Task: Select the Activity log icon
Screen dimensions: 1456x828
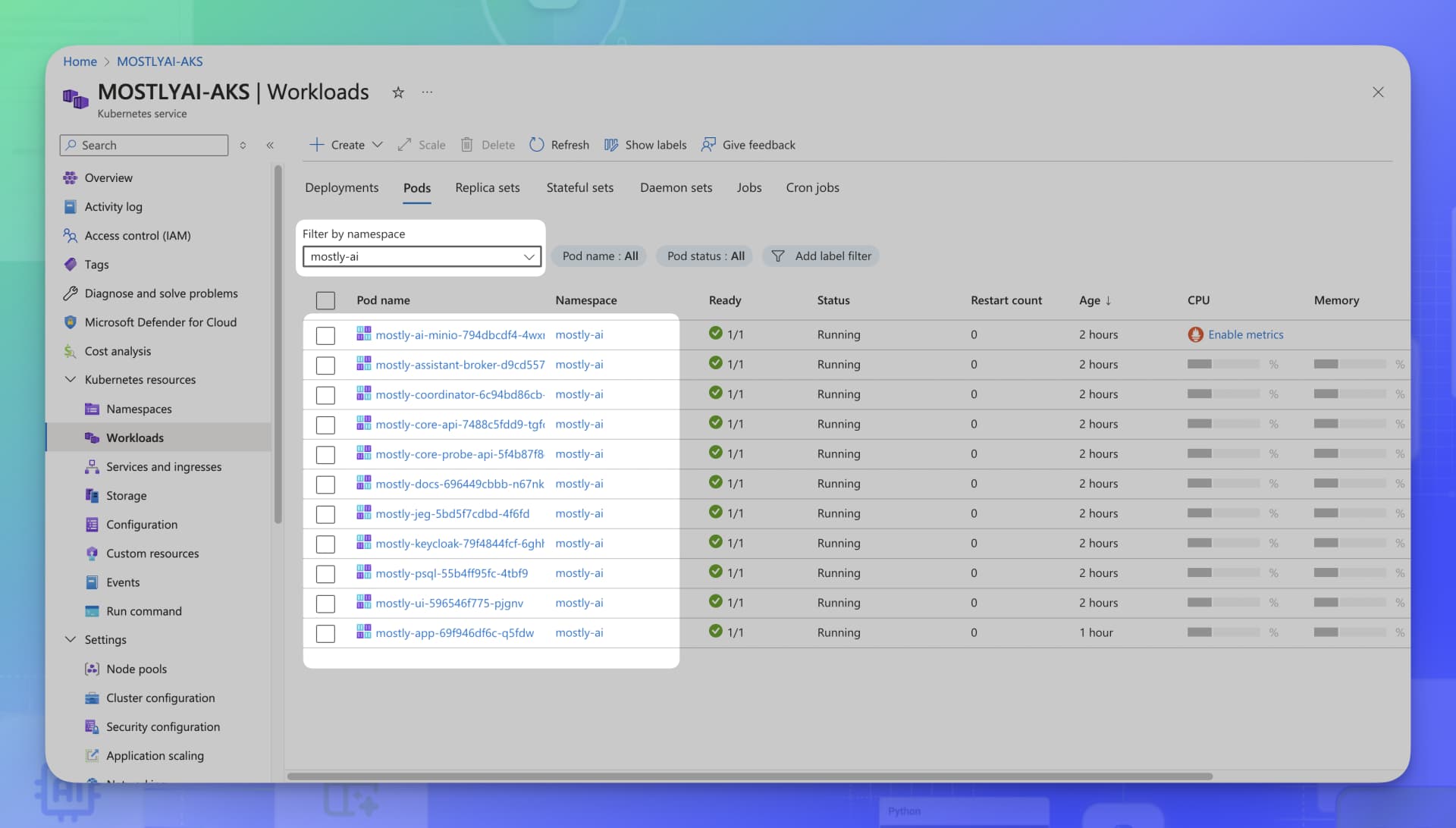Action: (x=71, y=206)
